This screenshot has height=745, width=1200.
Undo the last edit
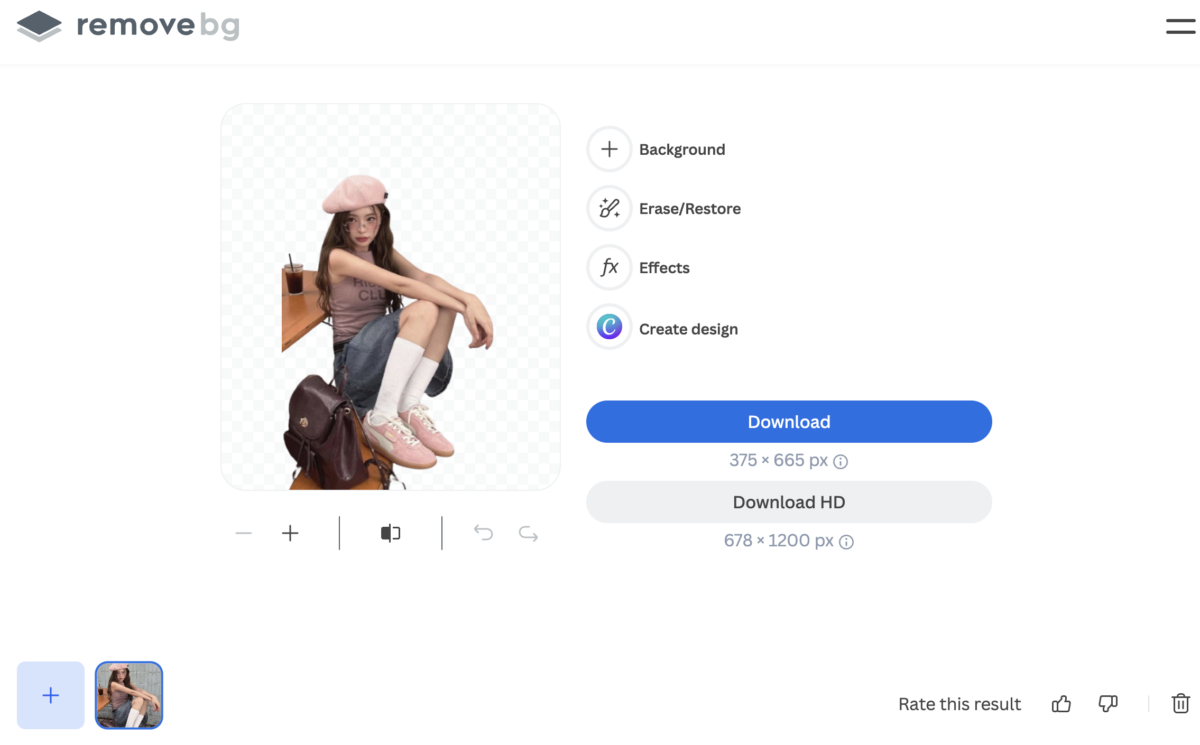(483, 533)
